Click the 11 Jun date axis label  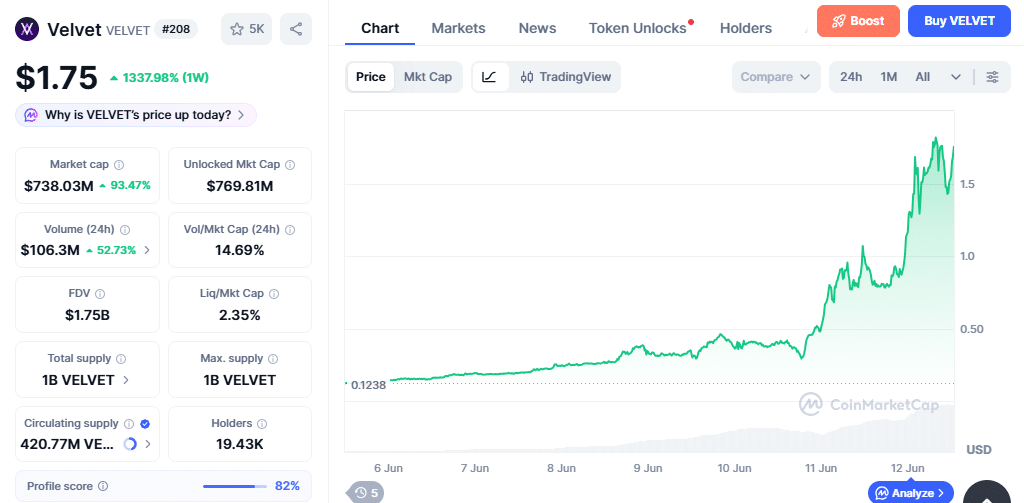(821, 468)
